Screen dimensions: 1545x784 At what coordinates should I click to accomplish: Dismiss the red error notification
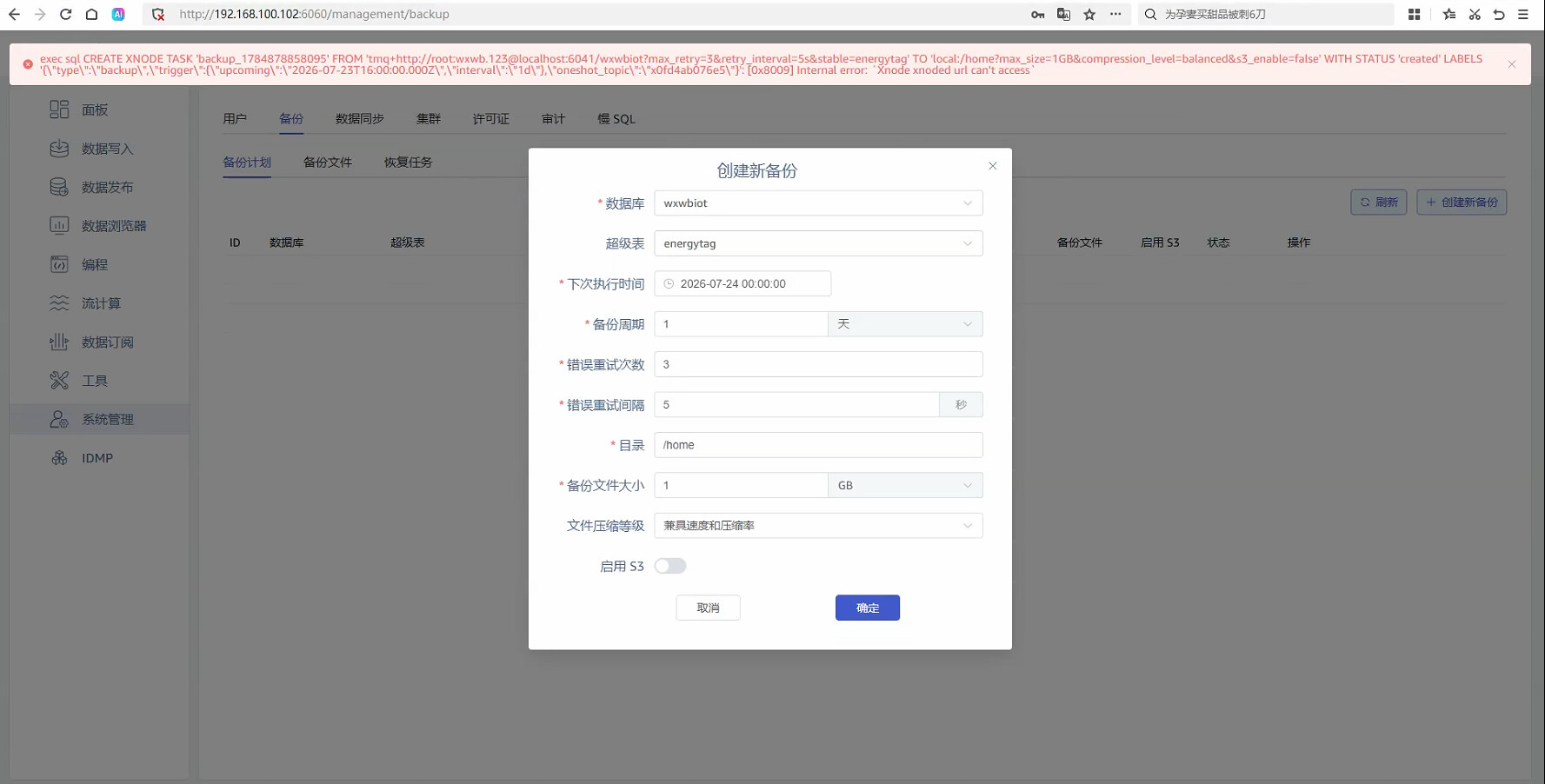tap(1512, 64)
